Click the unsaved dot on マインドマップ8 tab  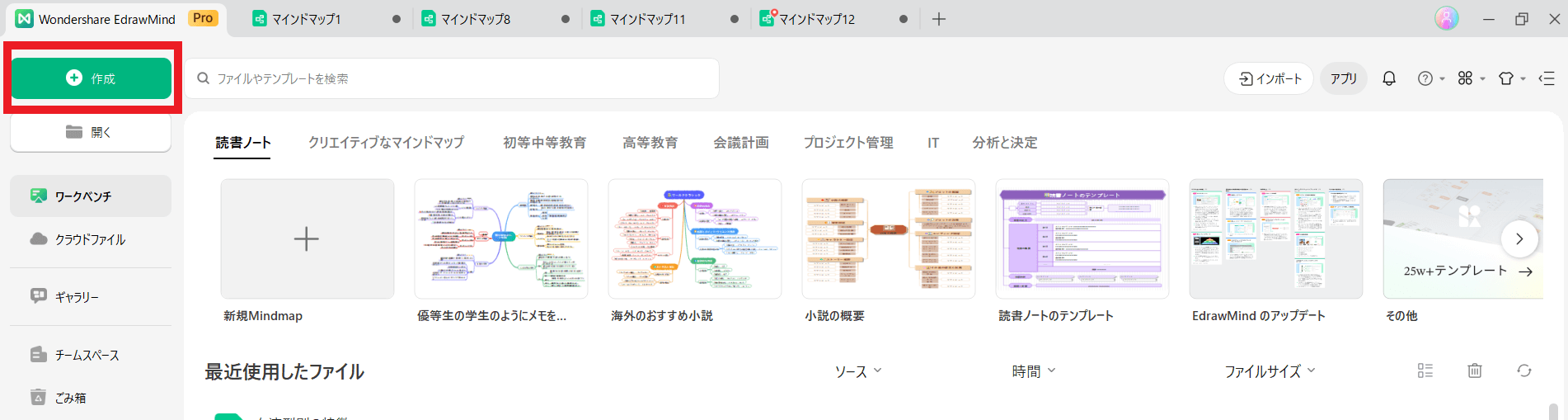(x=566, y=19)
